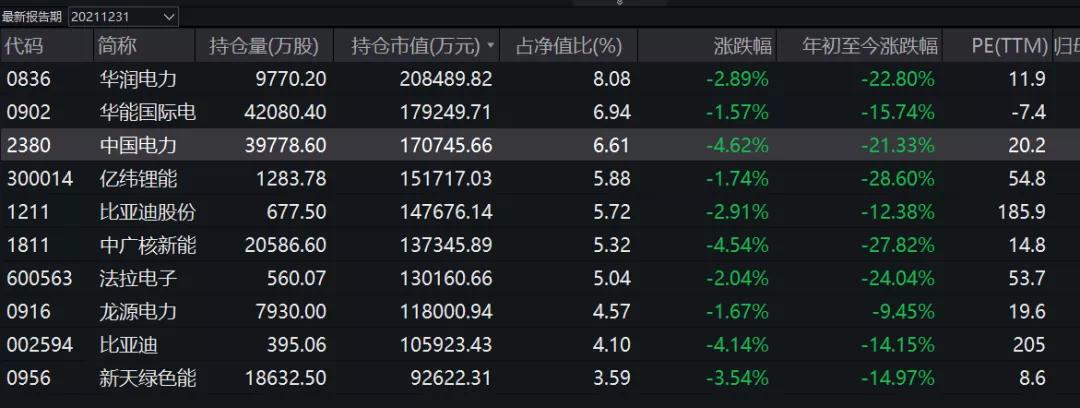The width and height of the screenshot is (1080, 408).
Task: Select stock code 0956
Action: point(29,378)
